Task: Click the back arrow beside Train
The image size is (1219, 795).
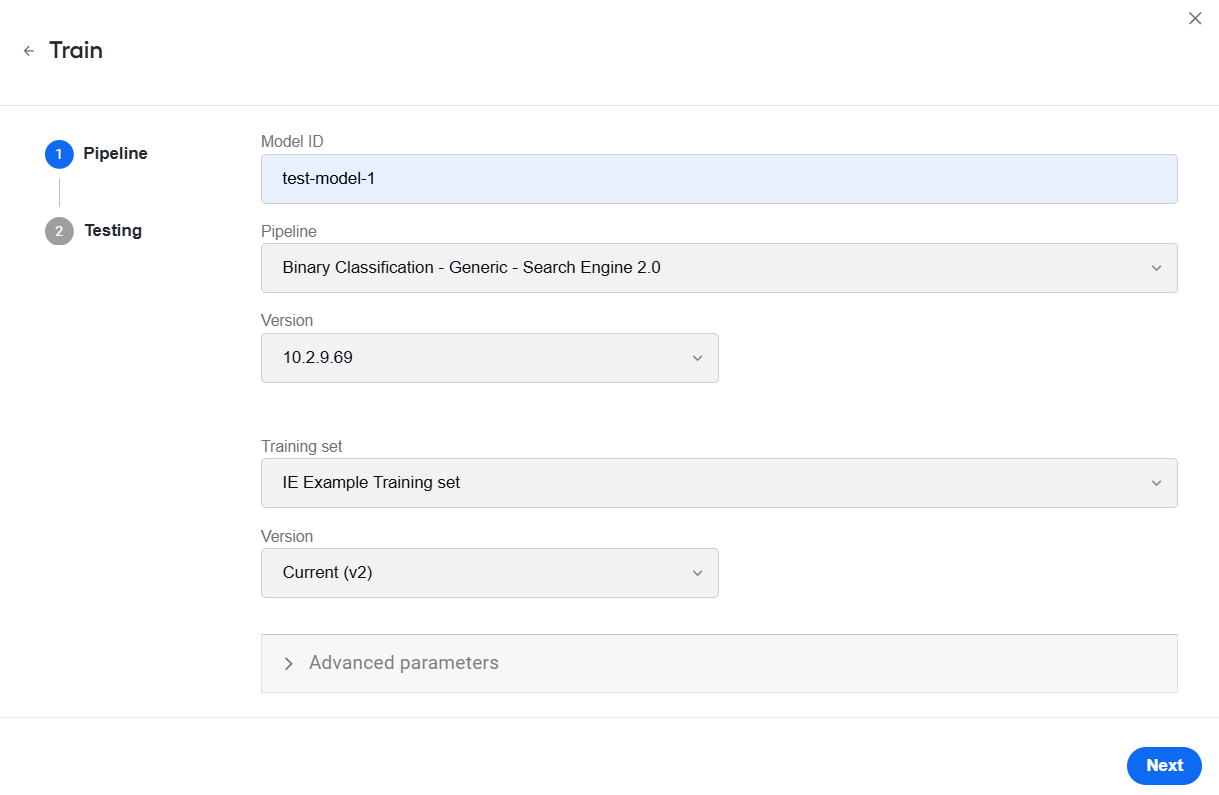Action: click(29, 51)
